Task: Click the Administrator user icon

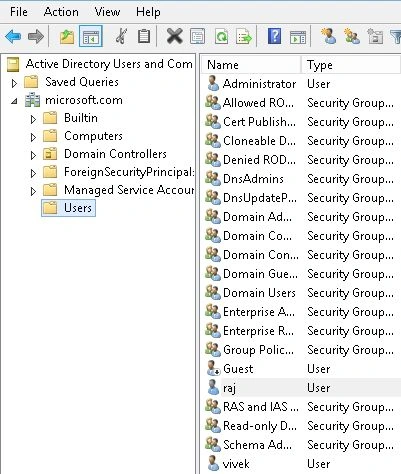Action: (x=213, y=83)
